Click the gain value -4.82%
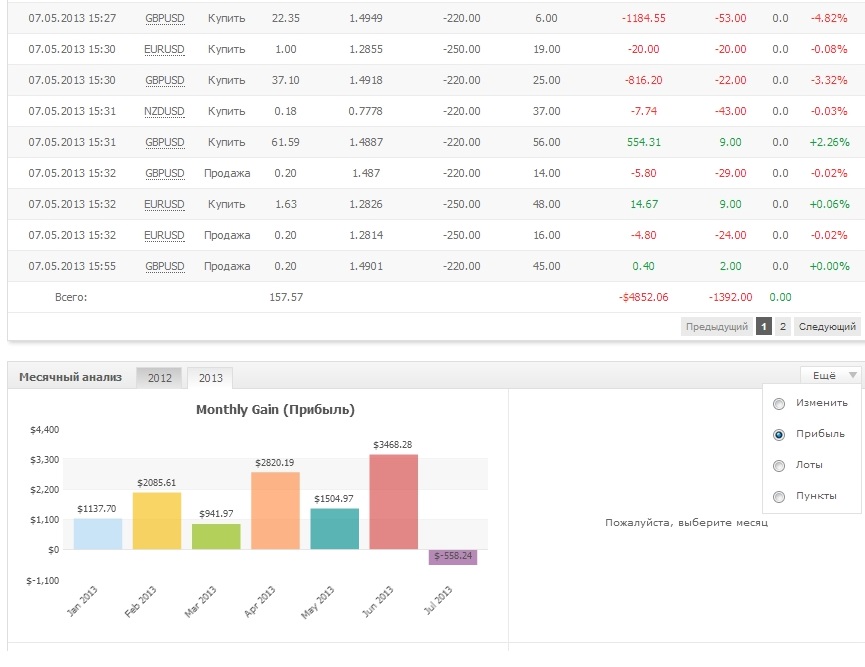Image resolution: width=865 pixels, height=667 pixels. coord(829,18)
